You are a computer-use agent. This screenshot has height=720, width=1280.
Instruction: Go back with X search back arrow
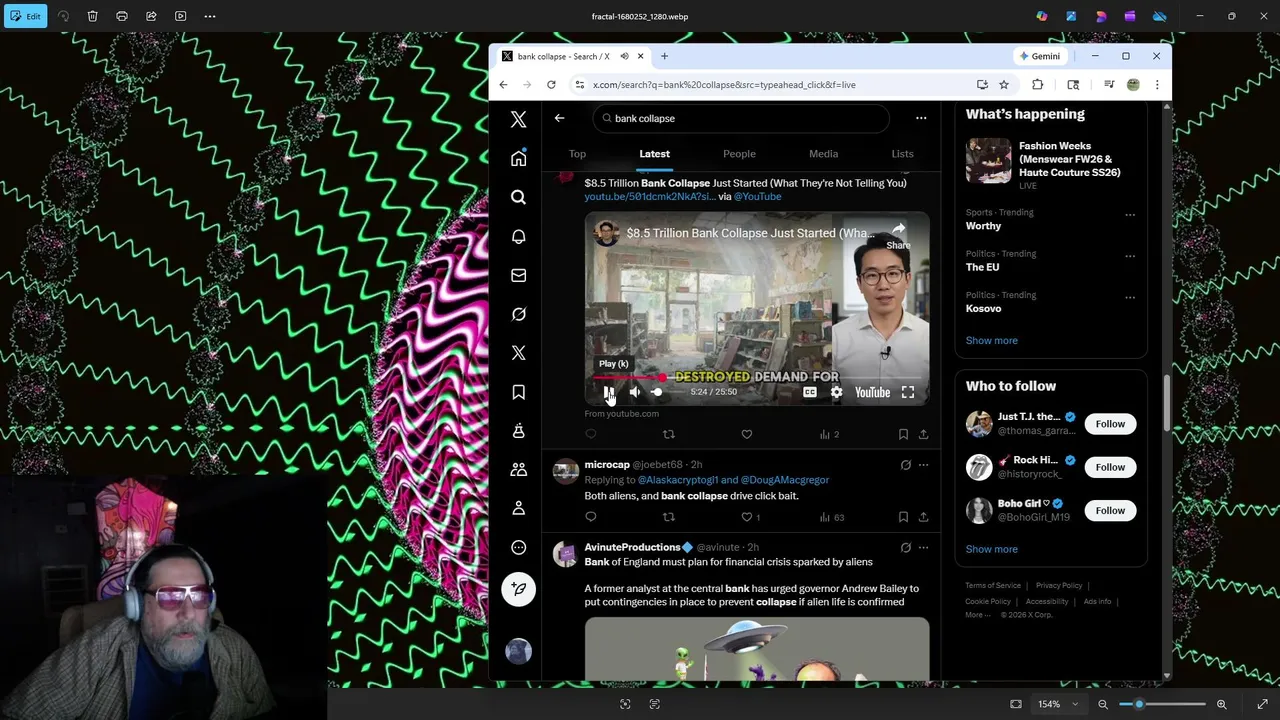pos(559,118)
